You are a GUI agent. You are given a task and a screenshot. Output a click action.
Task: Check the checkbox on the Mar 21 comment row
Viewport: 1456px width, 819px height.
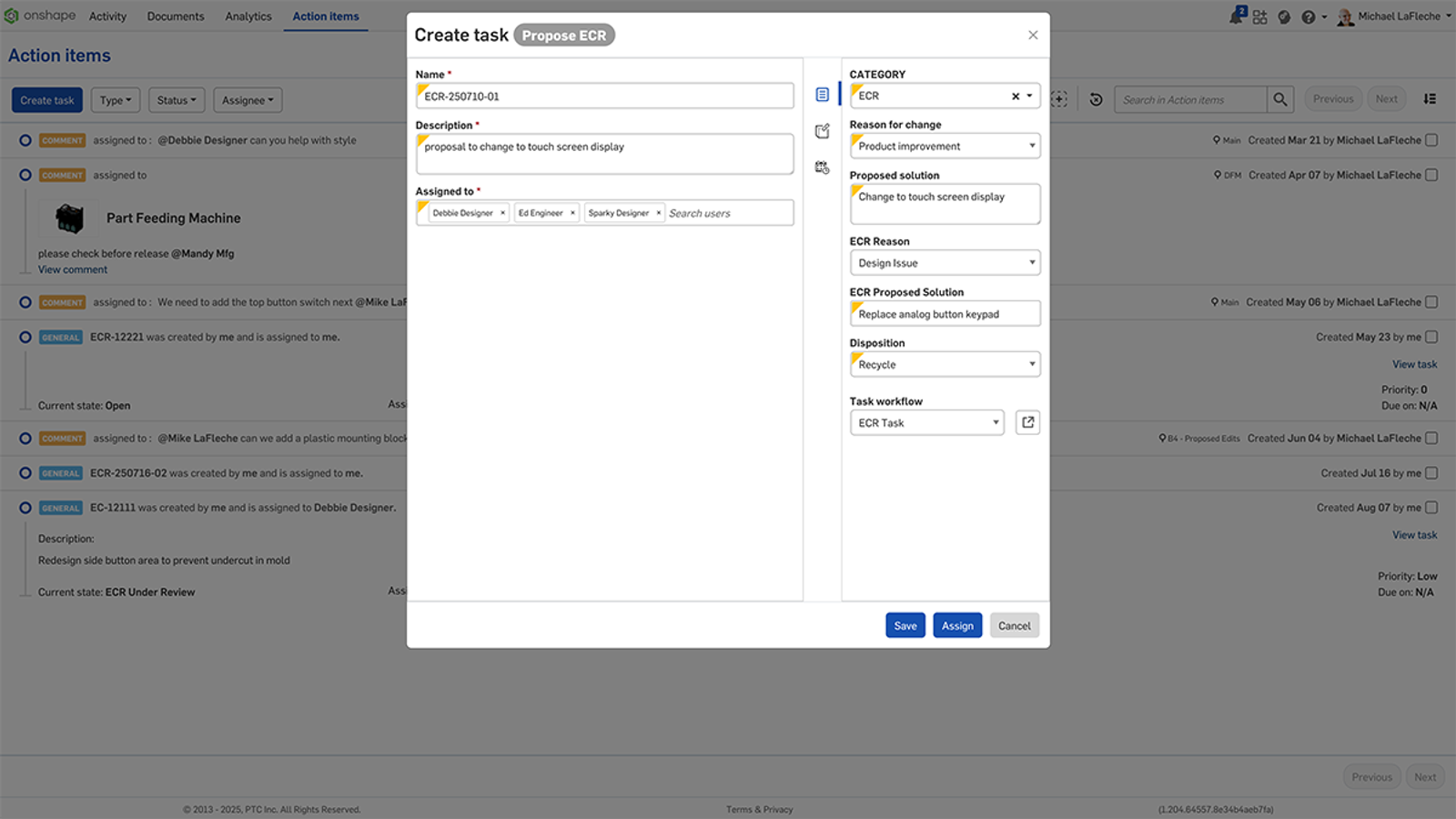(x=1432, y=140)
